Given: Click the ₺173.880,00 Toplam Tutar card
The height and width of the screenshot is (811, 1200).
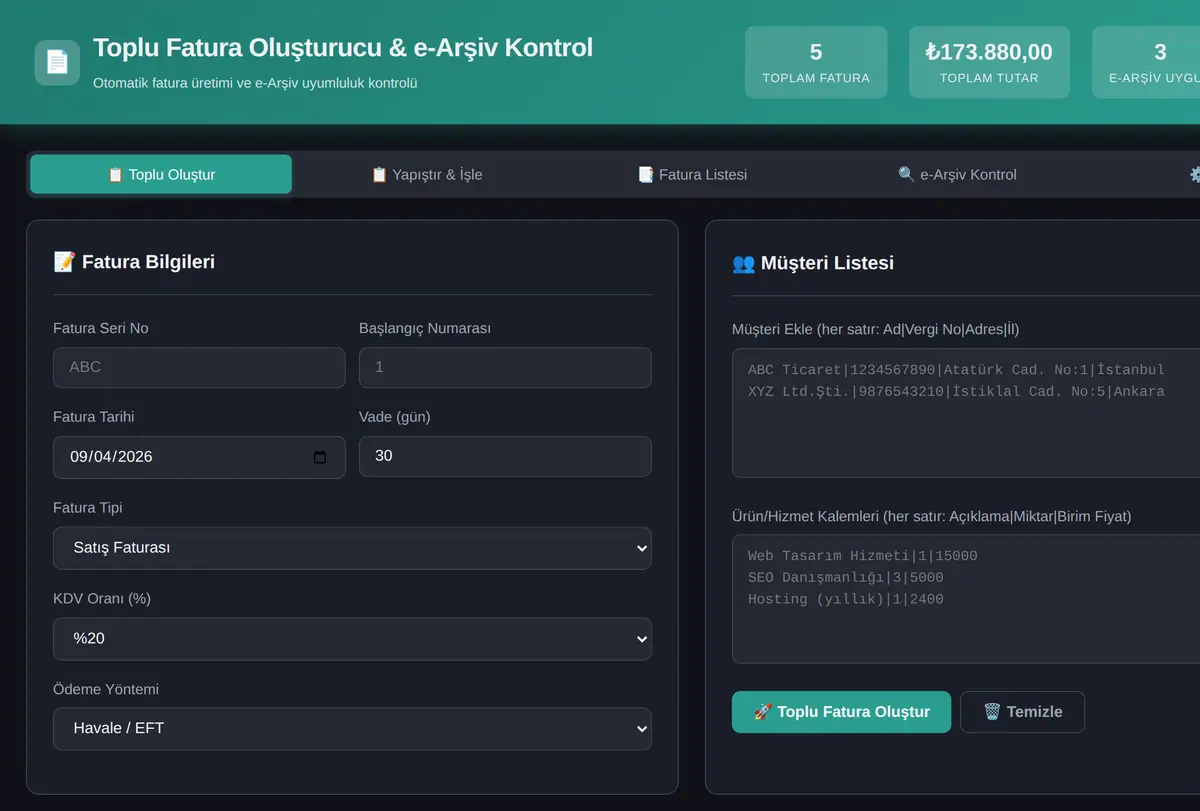Looking at the screenshot, I should point(989,62).
